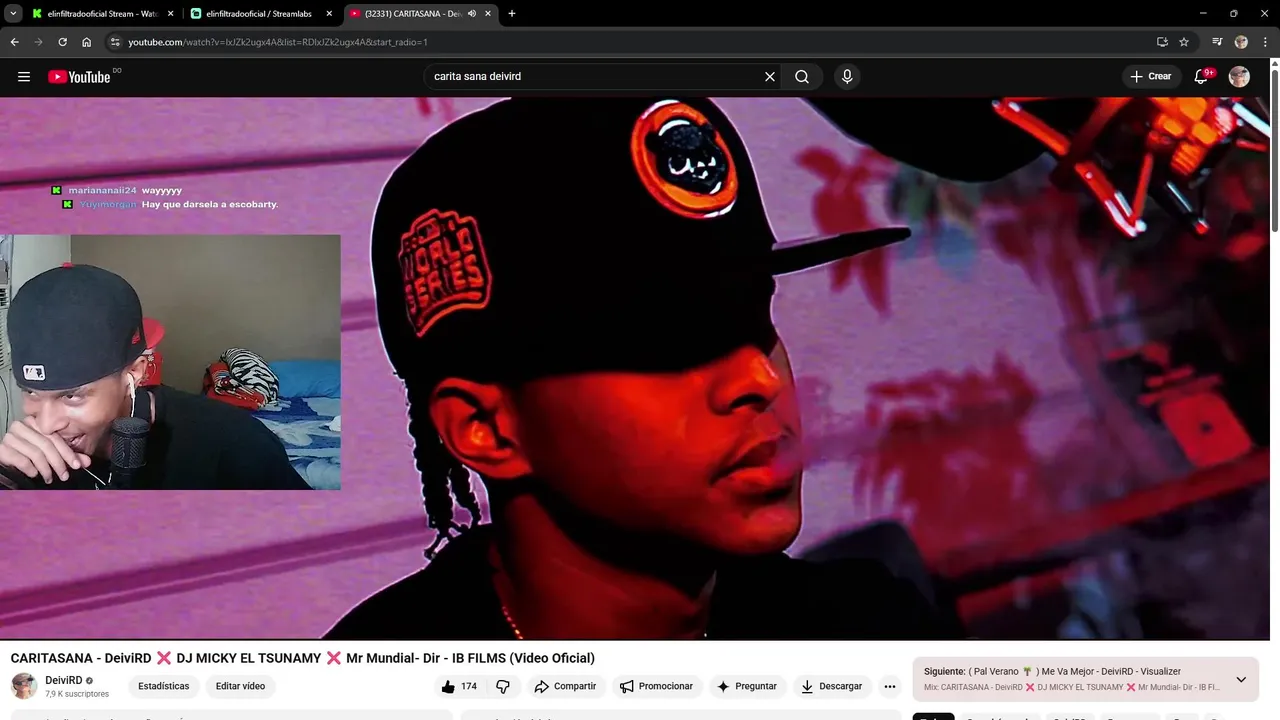Restore down the browser window

[1233, 14]
